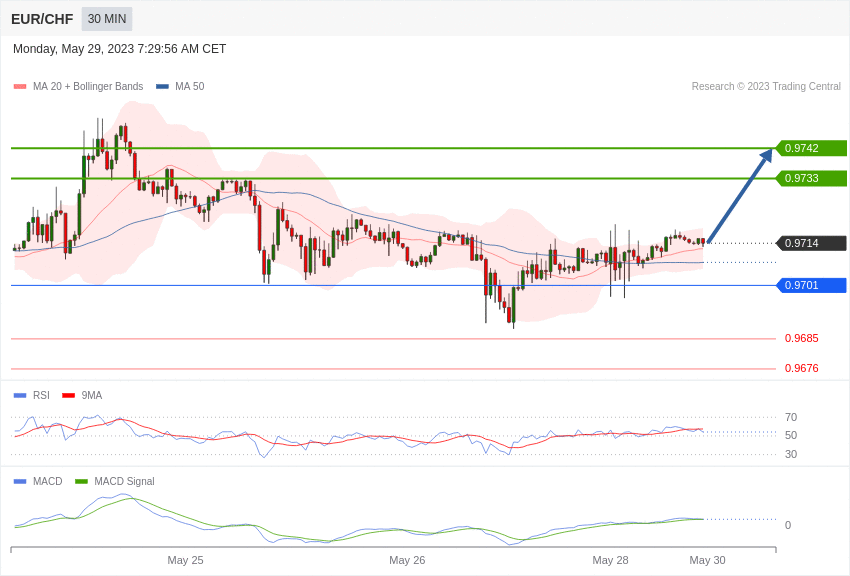Click the May 28 date axis label

pyautogui.click(x=610, y=560)
